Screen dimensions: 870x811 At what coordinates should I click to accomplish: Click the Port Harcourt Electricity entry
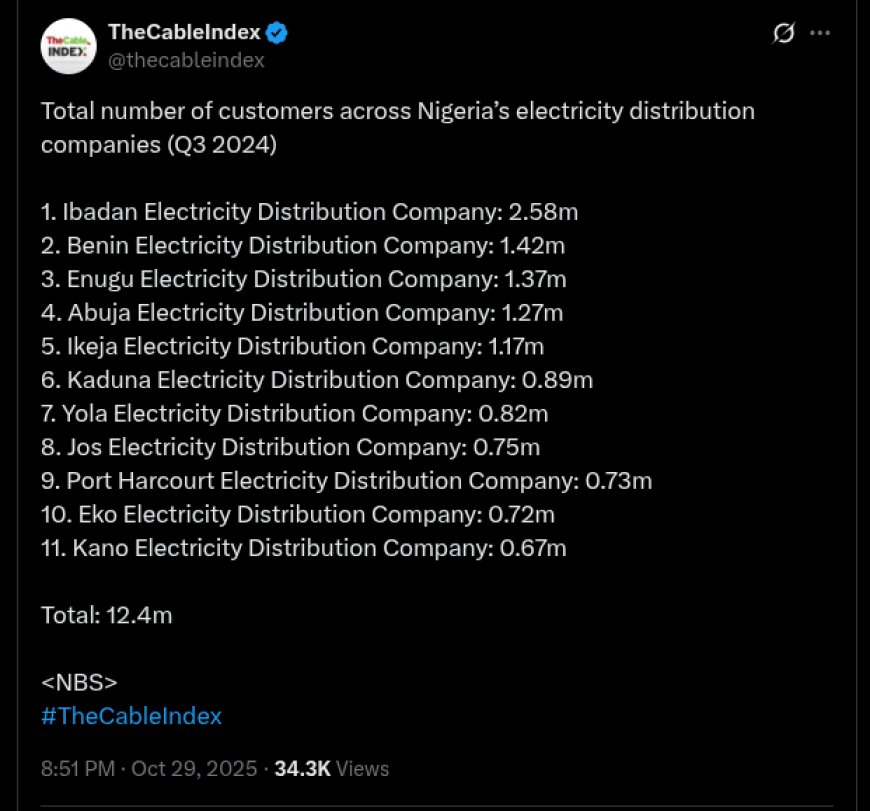click(345, 480)
